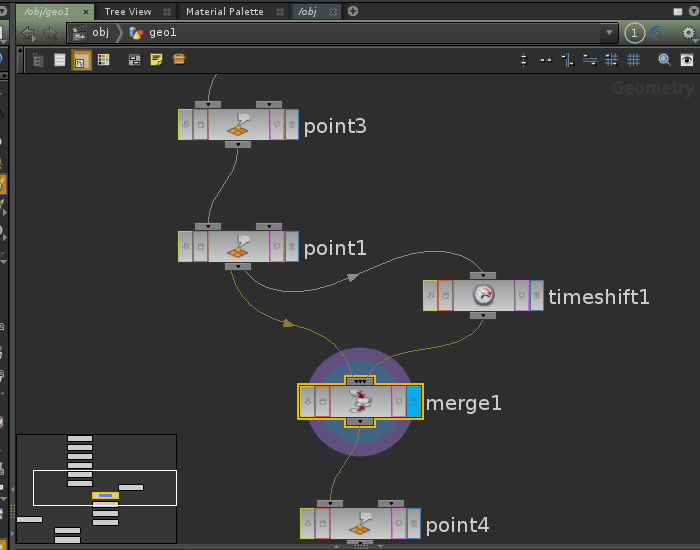The width and height of the screenshot is (700, 550).
Task: Click the network overview minimap
Action: click(96, 490)
